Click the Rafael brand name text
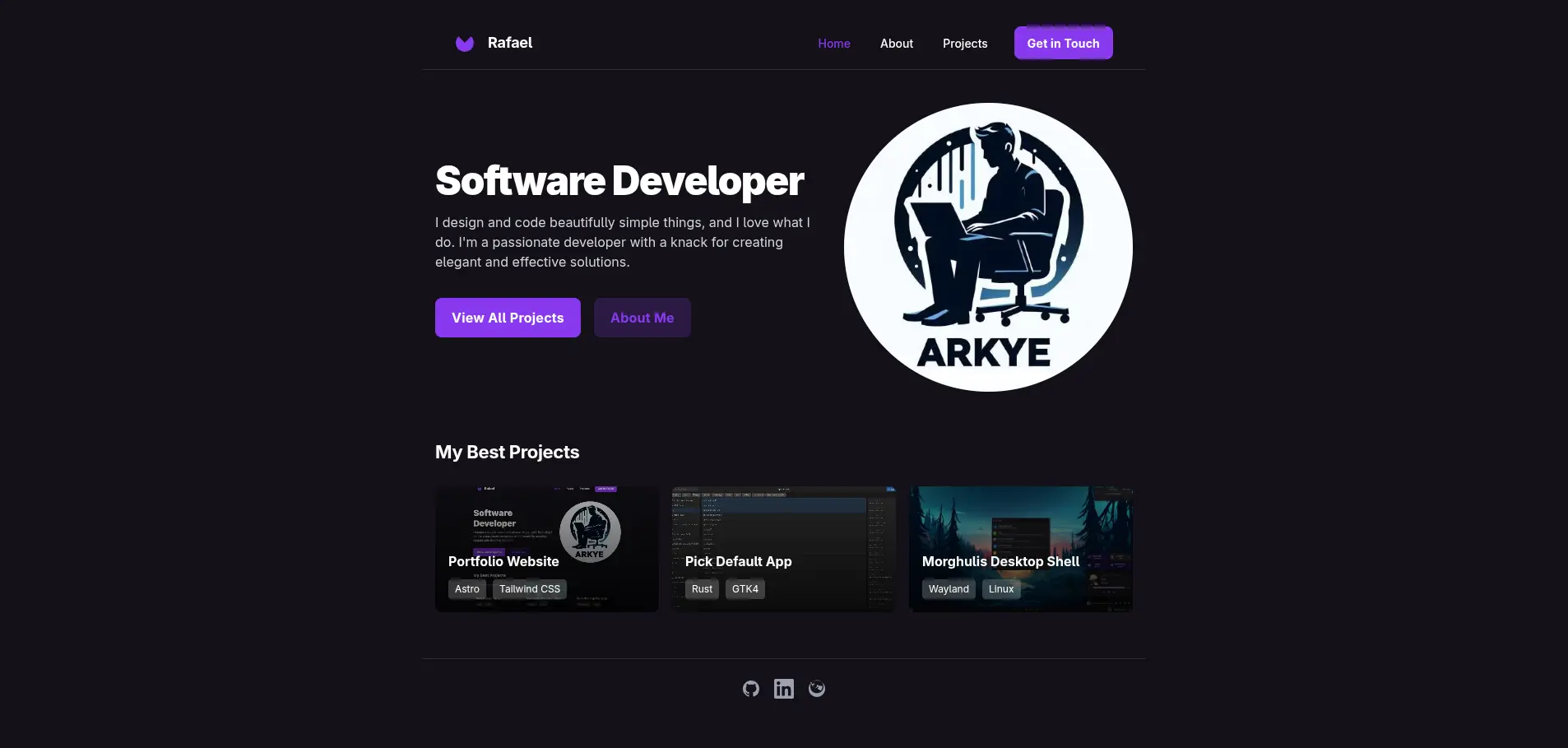Image resolution: width=1568 pixels, height=748 pixels. coord(510,43)
